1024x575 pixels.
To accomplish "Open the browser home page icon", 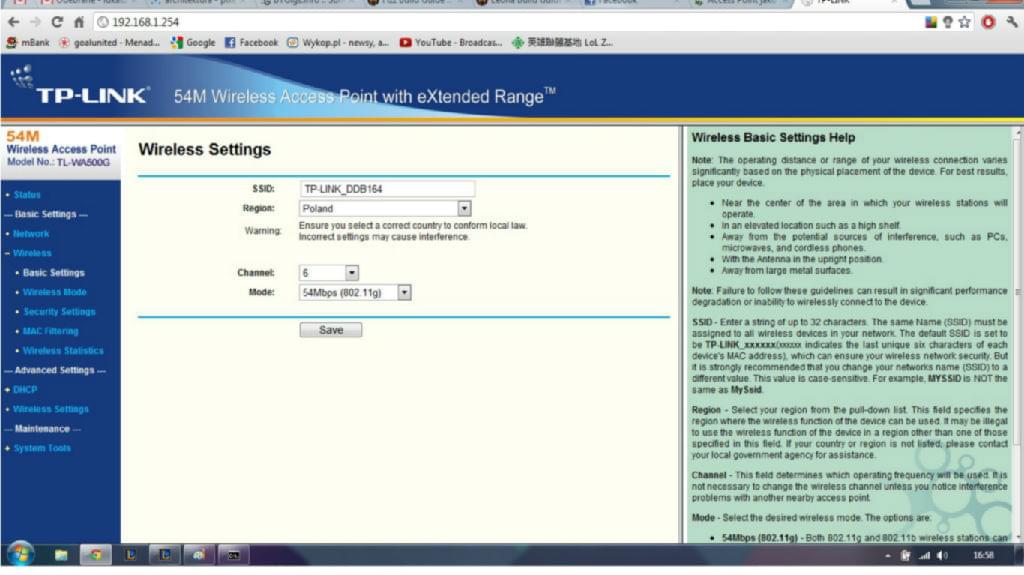I will 79,22.
